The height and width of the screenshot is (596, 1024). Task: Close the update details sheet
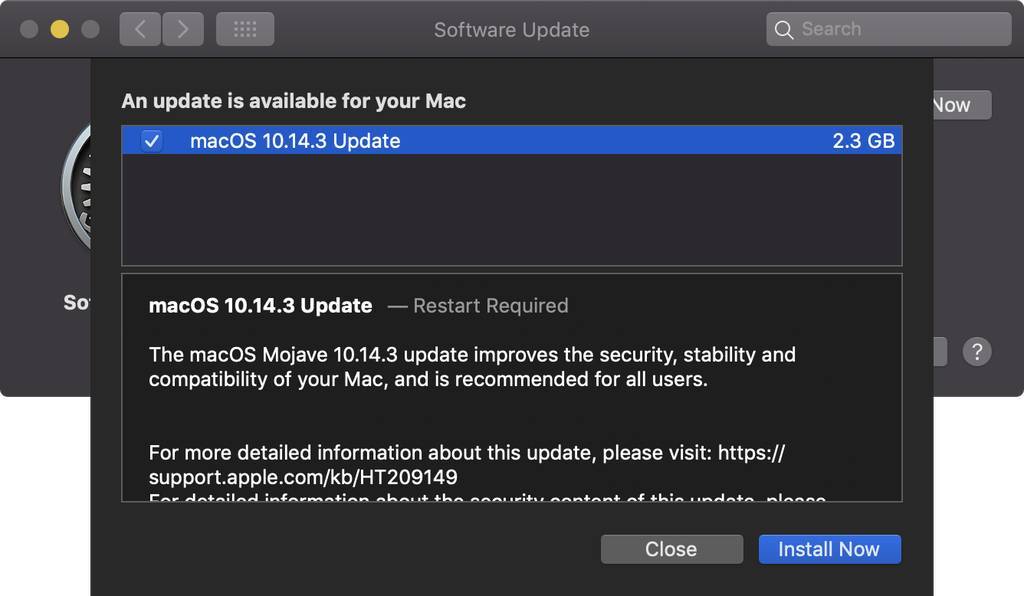671,549
